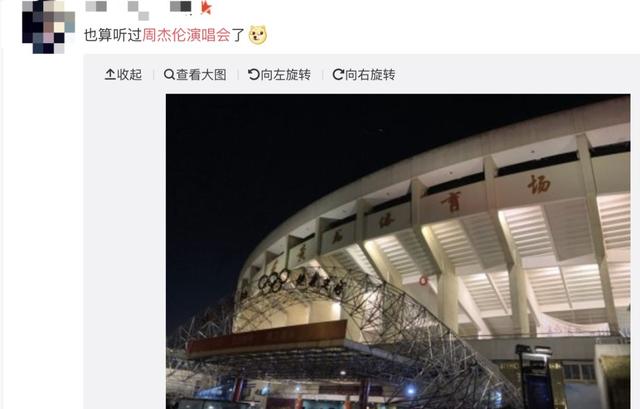640x409 pixels.
Task: Click the counterclockwise rotate-left arrow icon
Action: 253,74
